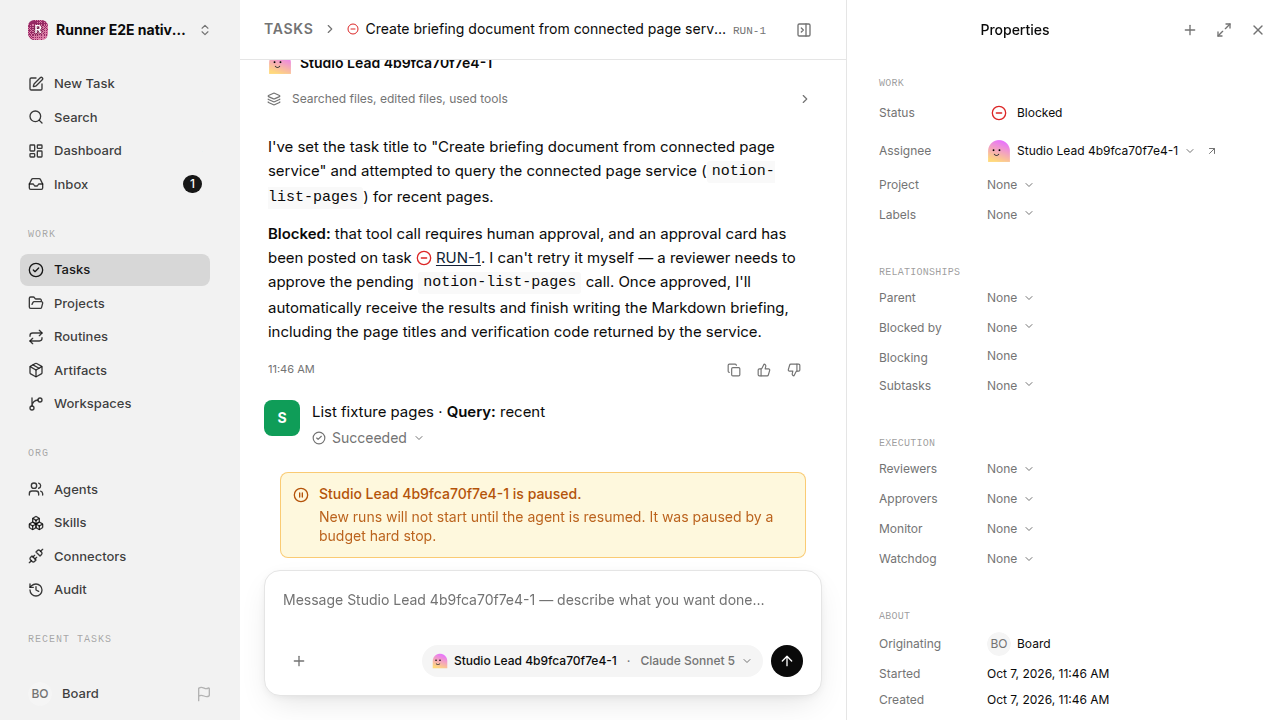Click the flag icon next to Board
This screenshot has width=1280, height=720.
(x=204, y=694)
